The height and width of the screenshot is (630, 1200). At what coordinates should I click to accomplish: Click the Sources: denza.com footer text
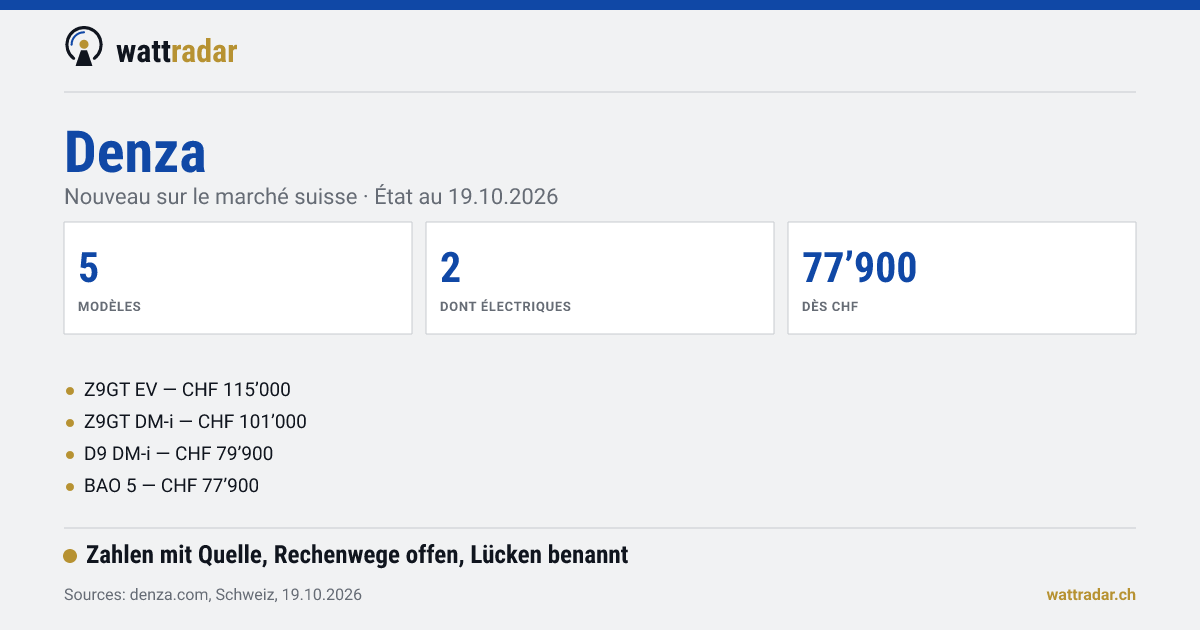(213, 595)
